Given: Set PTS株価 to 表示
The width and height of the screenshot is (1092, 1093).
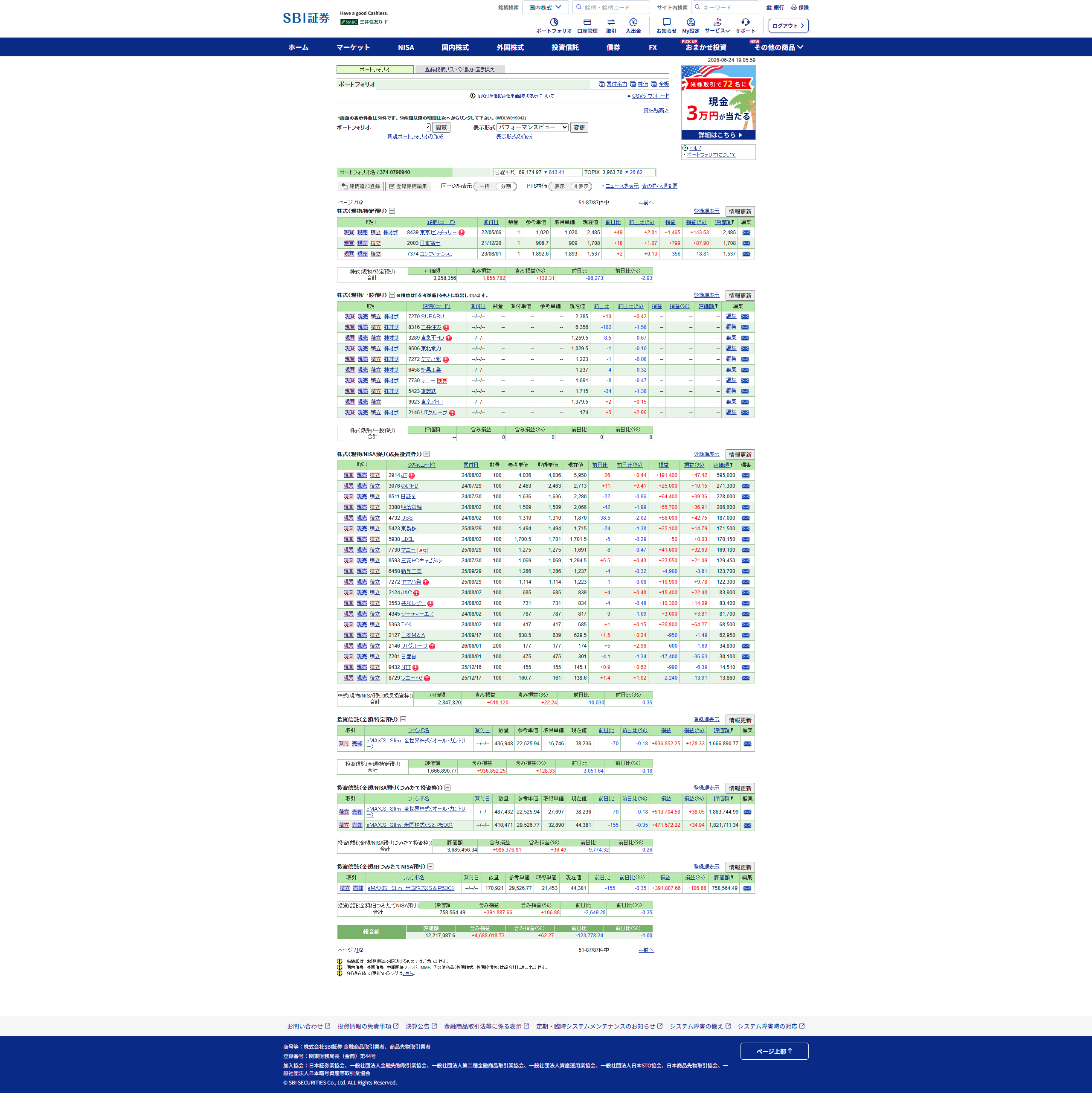Looking at the screenshot, I should pos(560,187).
